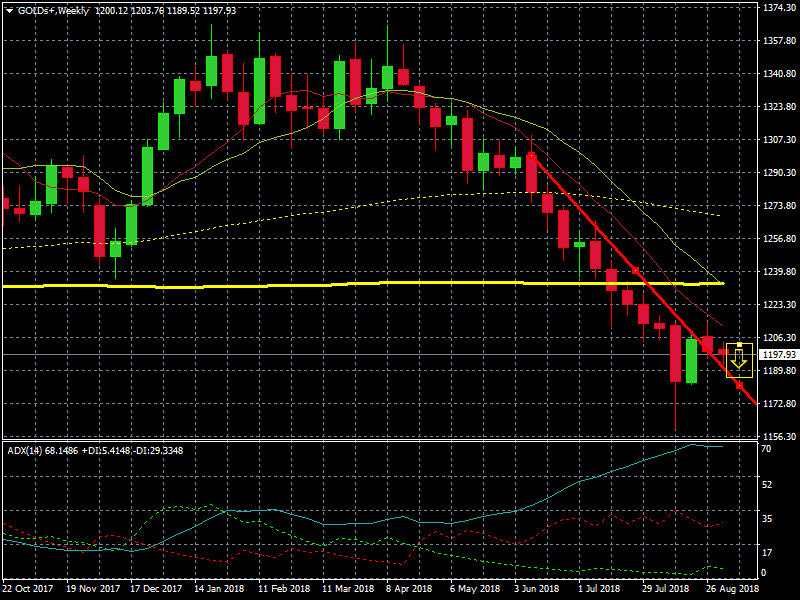800x600 pixels.
Task: Click the 22 Oct 2017 date label
Action: tap(27, 590)
